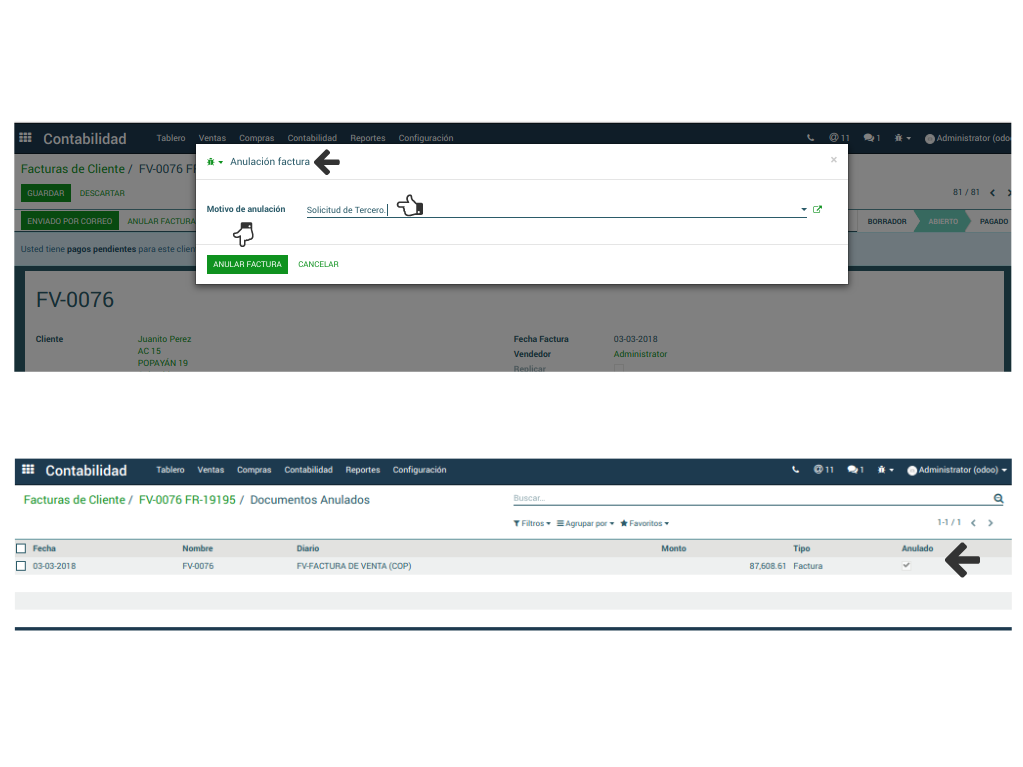
Task: Toggle the Anulado checkbox on the FV-0076 row
Action: pos(906,566)
